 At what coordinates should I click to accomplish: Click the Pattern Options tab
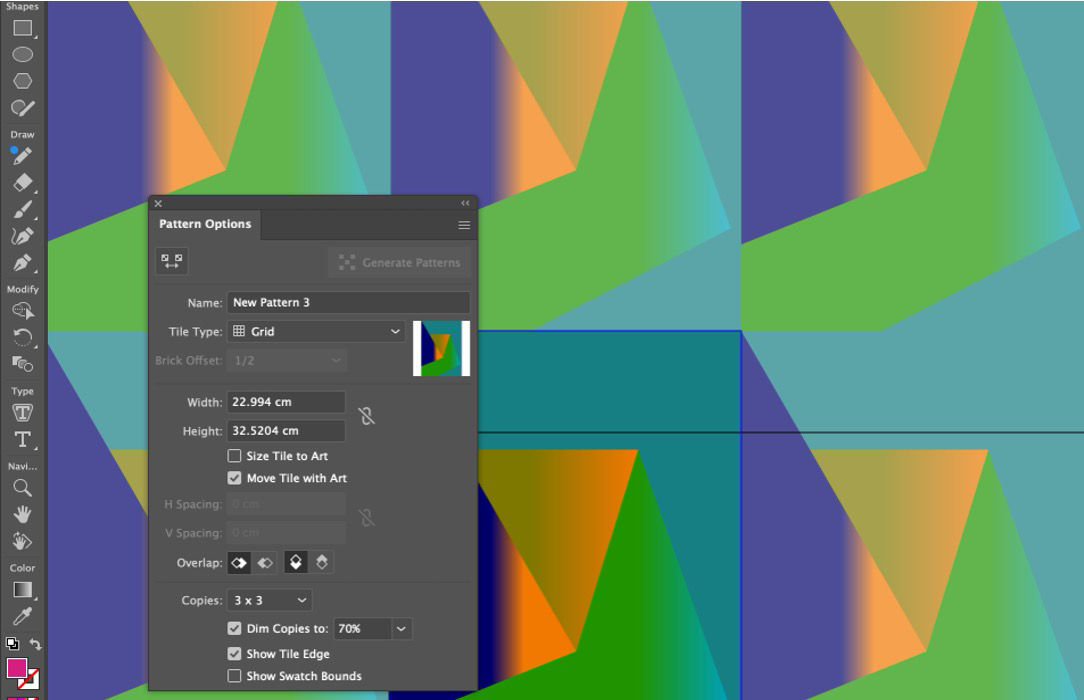tap(204, 224)
